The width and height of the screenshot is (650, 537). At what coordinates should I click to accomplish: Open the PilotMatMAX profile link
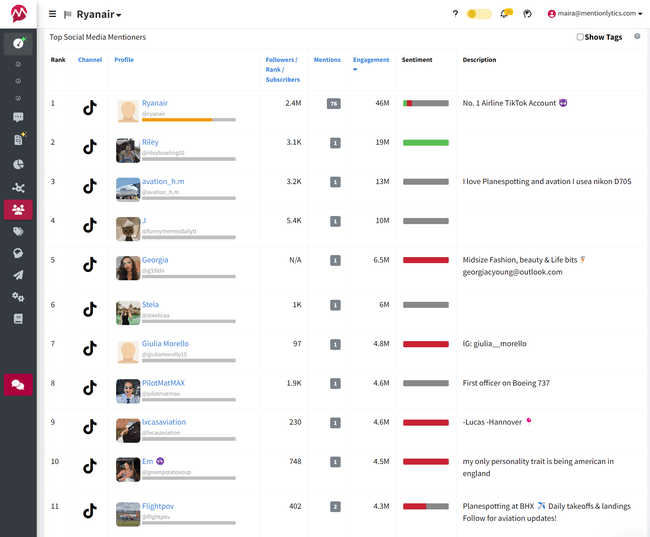click(163, 383)
